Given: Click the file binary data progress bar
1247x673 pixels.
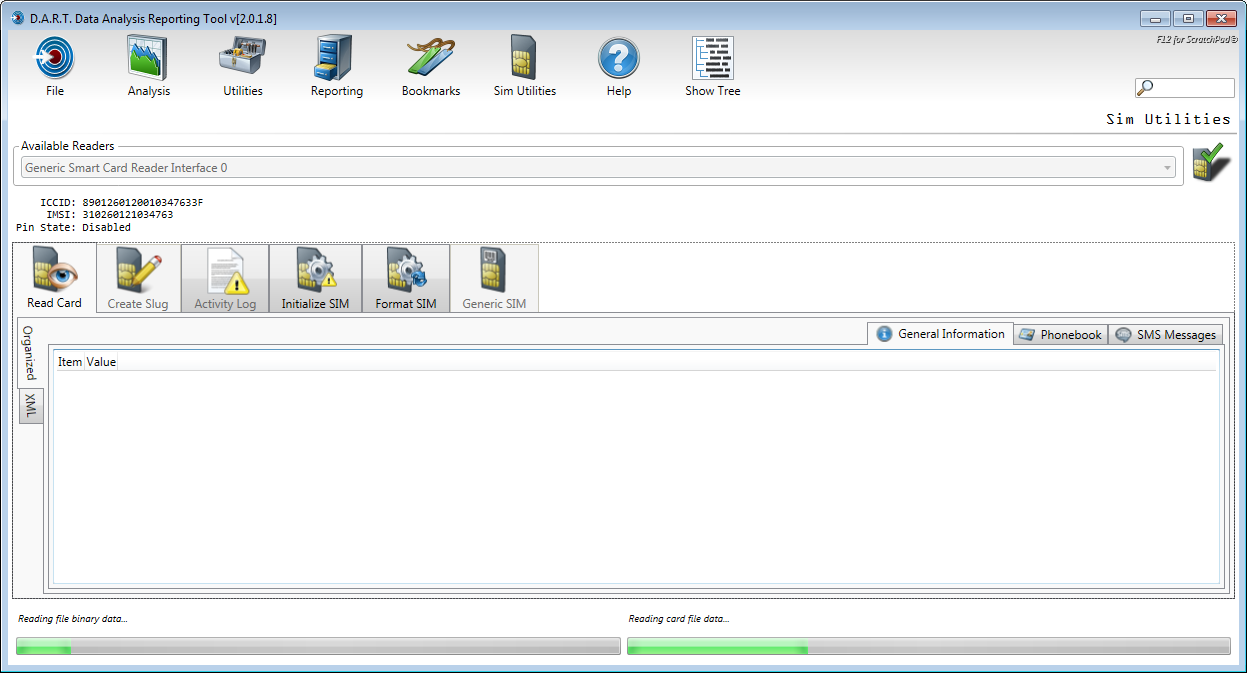Looking at the screenshot, I should 319,646.
